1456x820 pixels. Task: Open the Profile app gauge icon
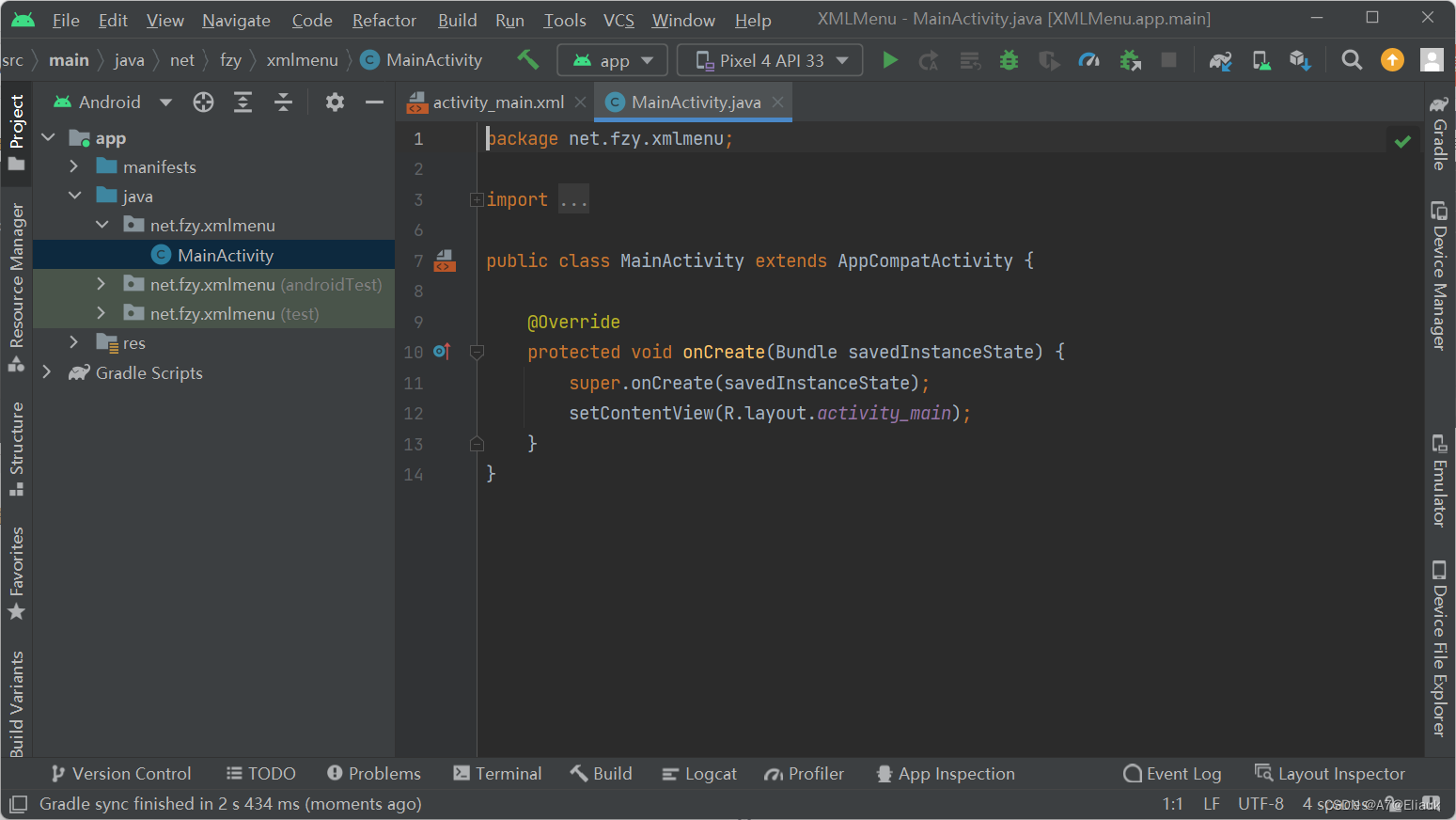coord(1088,60)
